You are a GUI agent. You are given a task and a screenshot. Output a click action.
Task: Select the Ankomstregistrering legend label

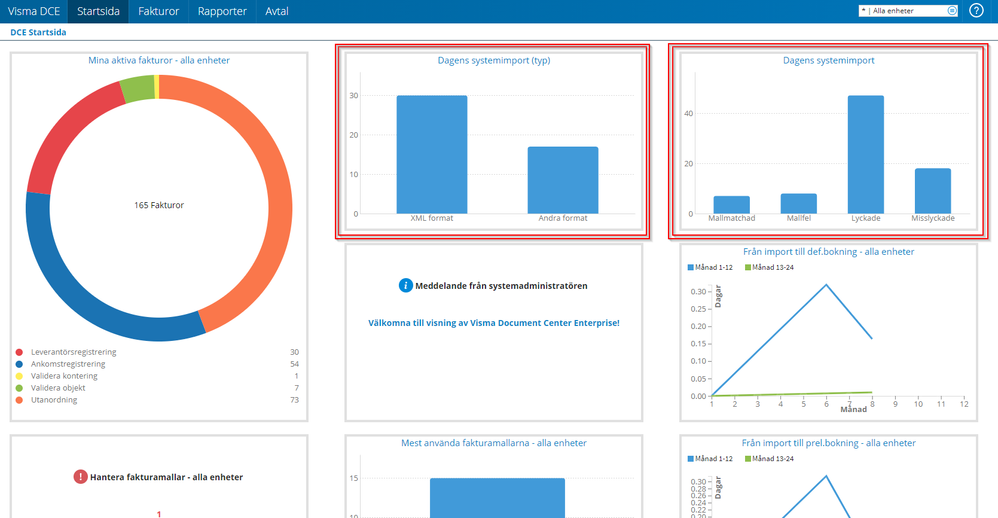tap(68, 364)
